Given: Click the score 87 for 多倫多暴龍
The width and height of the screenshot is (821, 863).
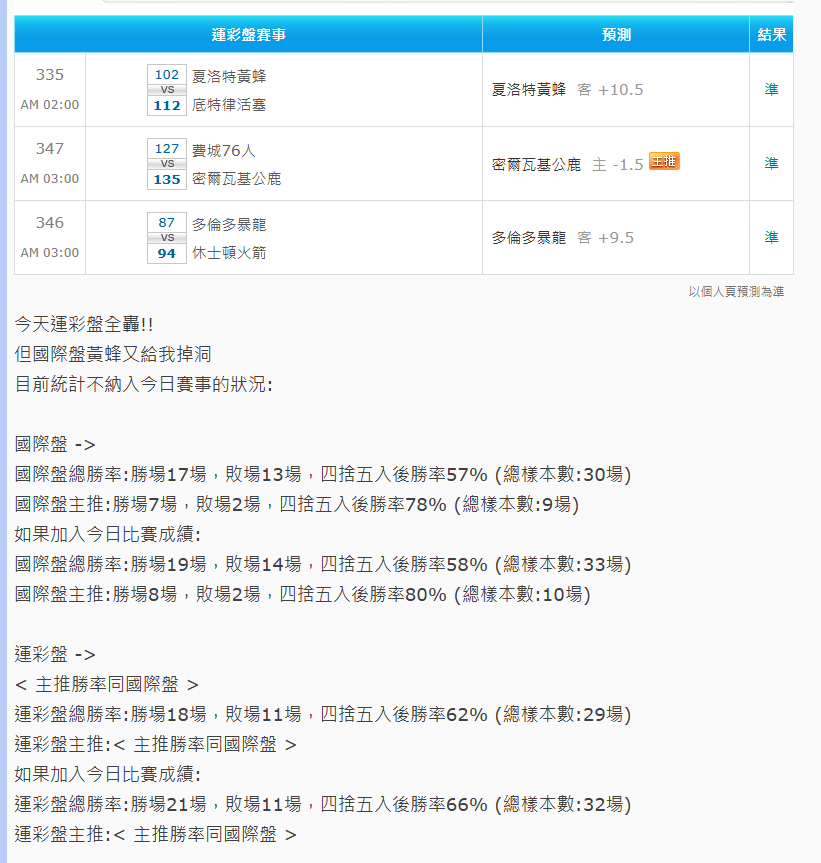Looking at the screenshot, I should tap(167, 222).
